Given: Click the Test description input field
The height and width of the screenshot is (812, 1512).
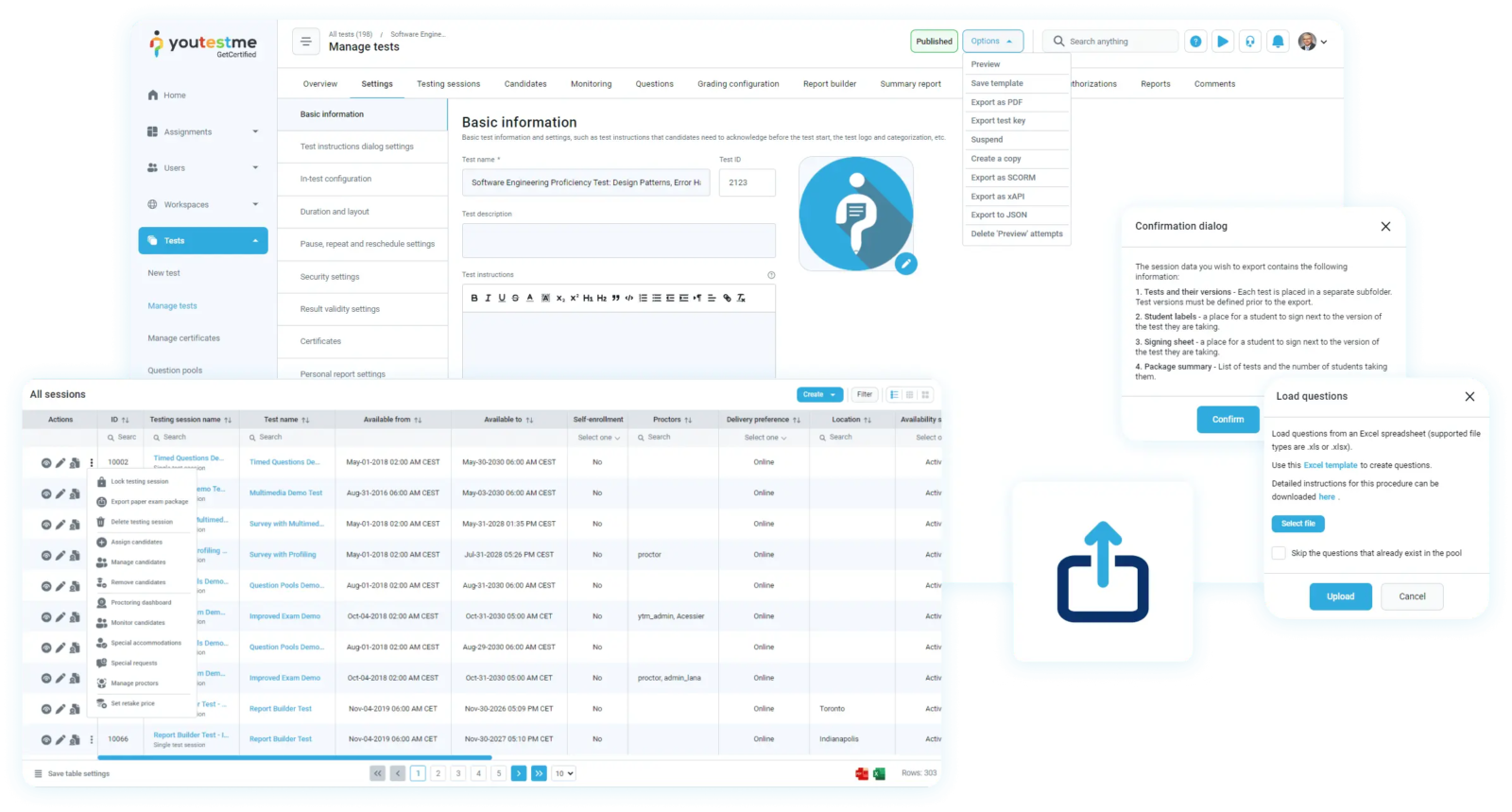Looking at the screenshot, I should pos(618,241).
